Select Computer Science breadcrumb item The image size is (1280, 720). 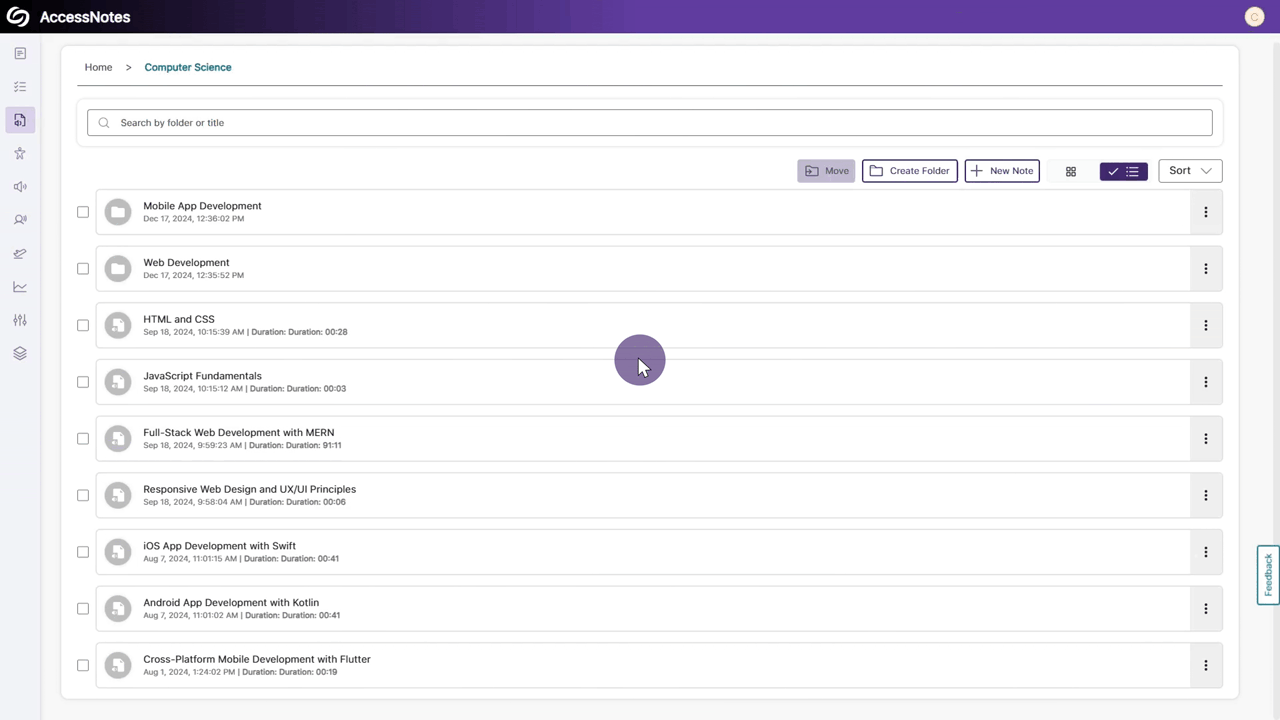pyautogui.click(x=188, y=68)
